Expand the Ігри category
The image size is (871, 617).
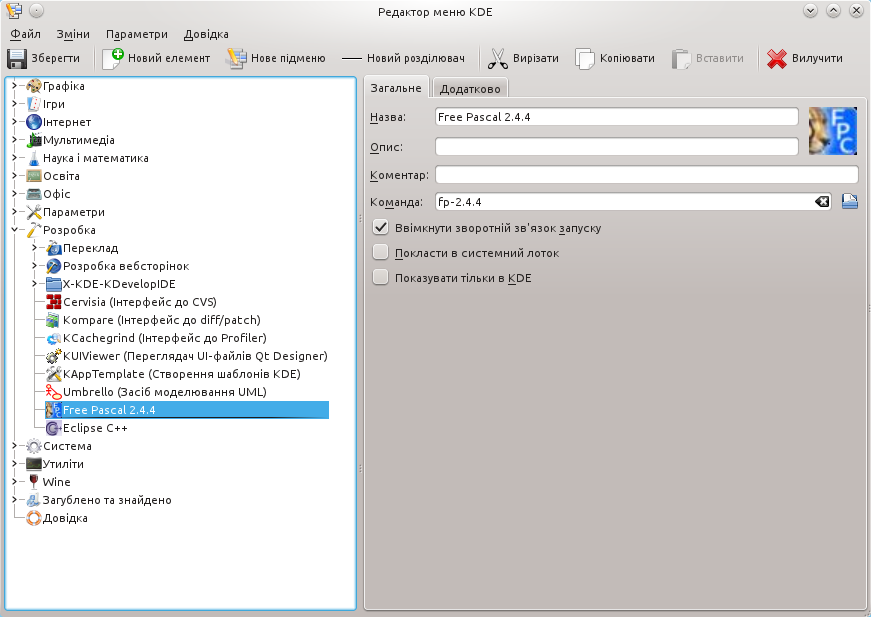coord(15,104)
